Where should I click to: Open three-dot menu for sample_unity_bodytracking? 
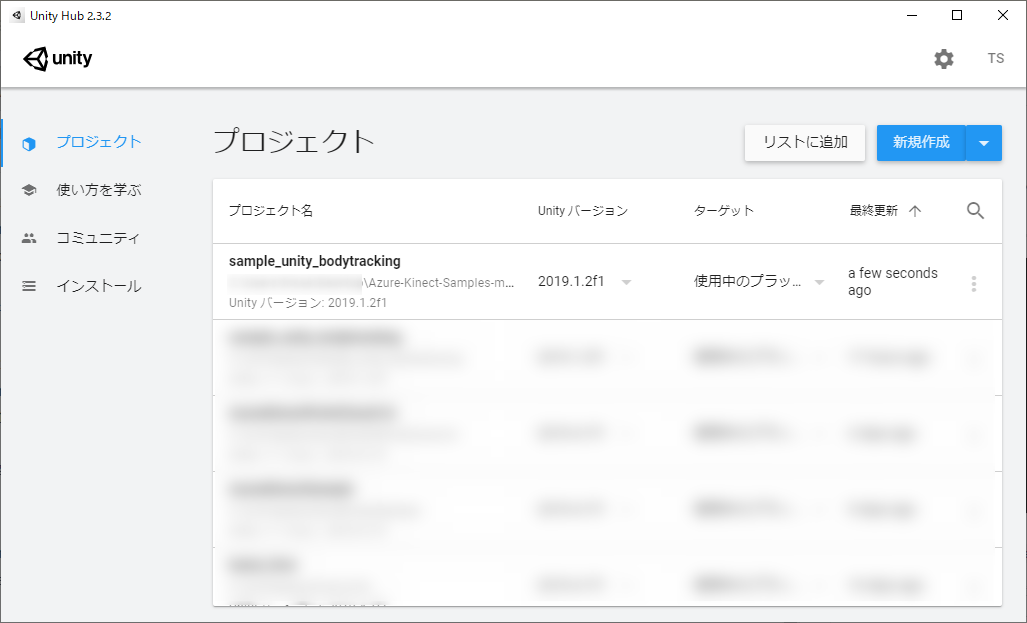point(974,284)
